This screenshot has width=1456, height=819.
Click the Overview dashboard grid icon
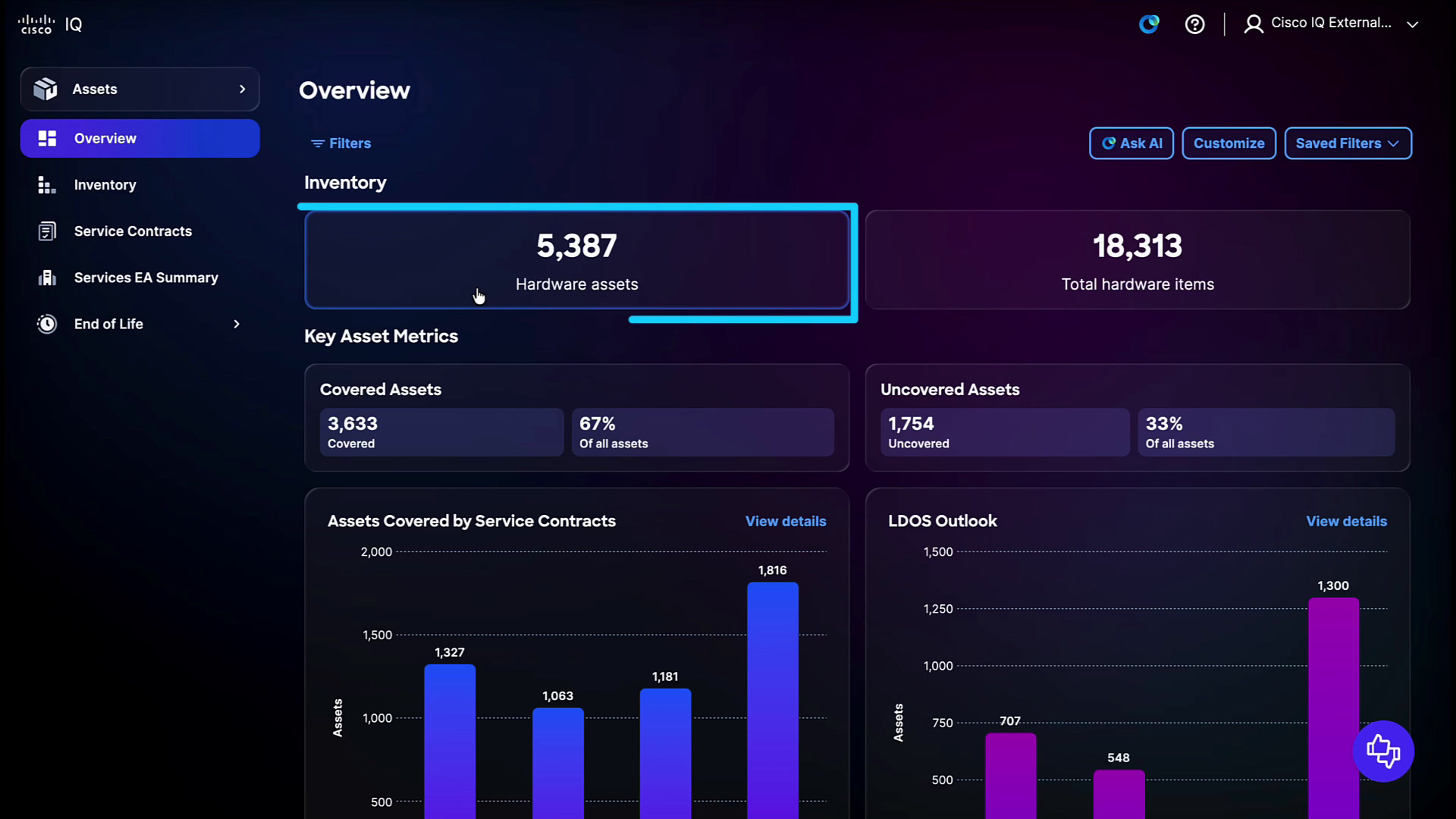tap(47, 138)
